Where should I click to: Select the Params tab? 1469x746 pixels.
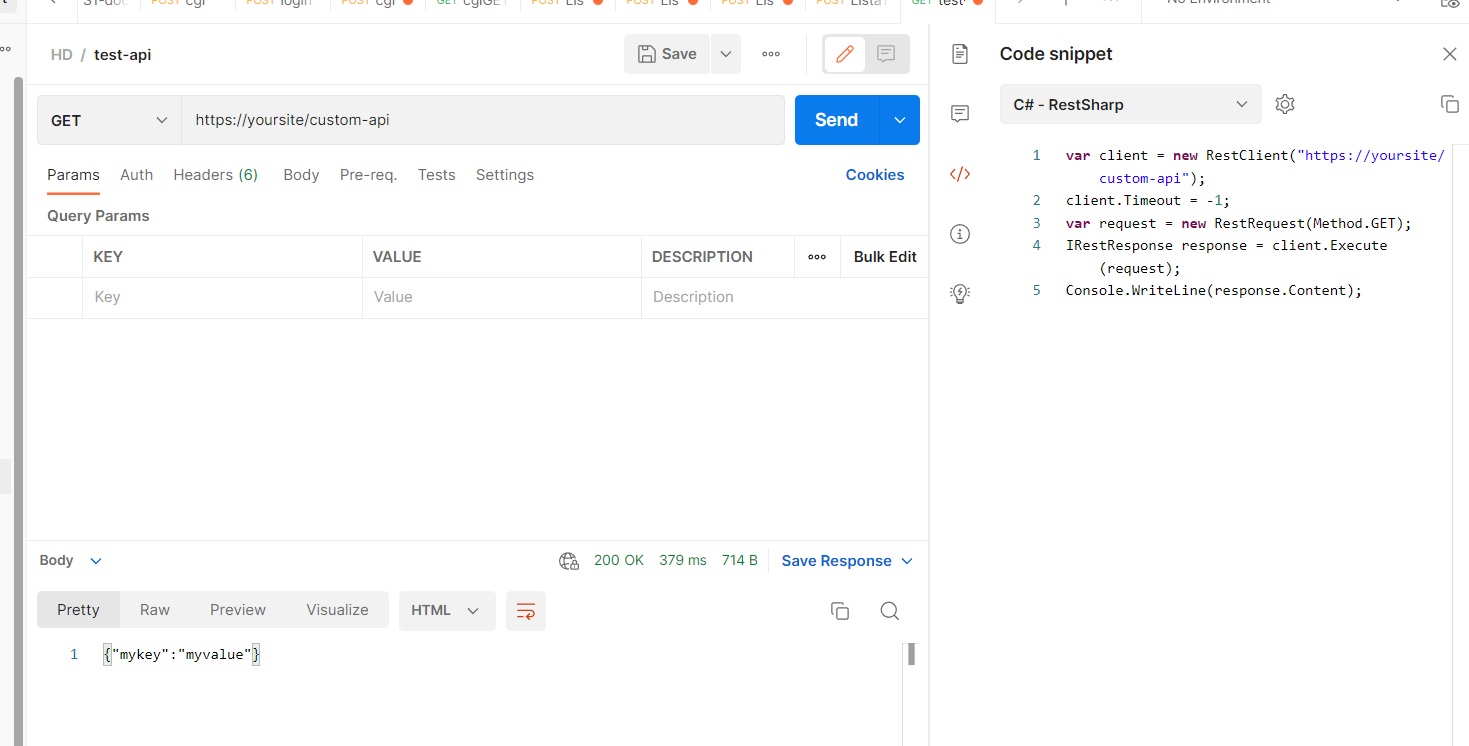pos(73,175)
